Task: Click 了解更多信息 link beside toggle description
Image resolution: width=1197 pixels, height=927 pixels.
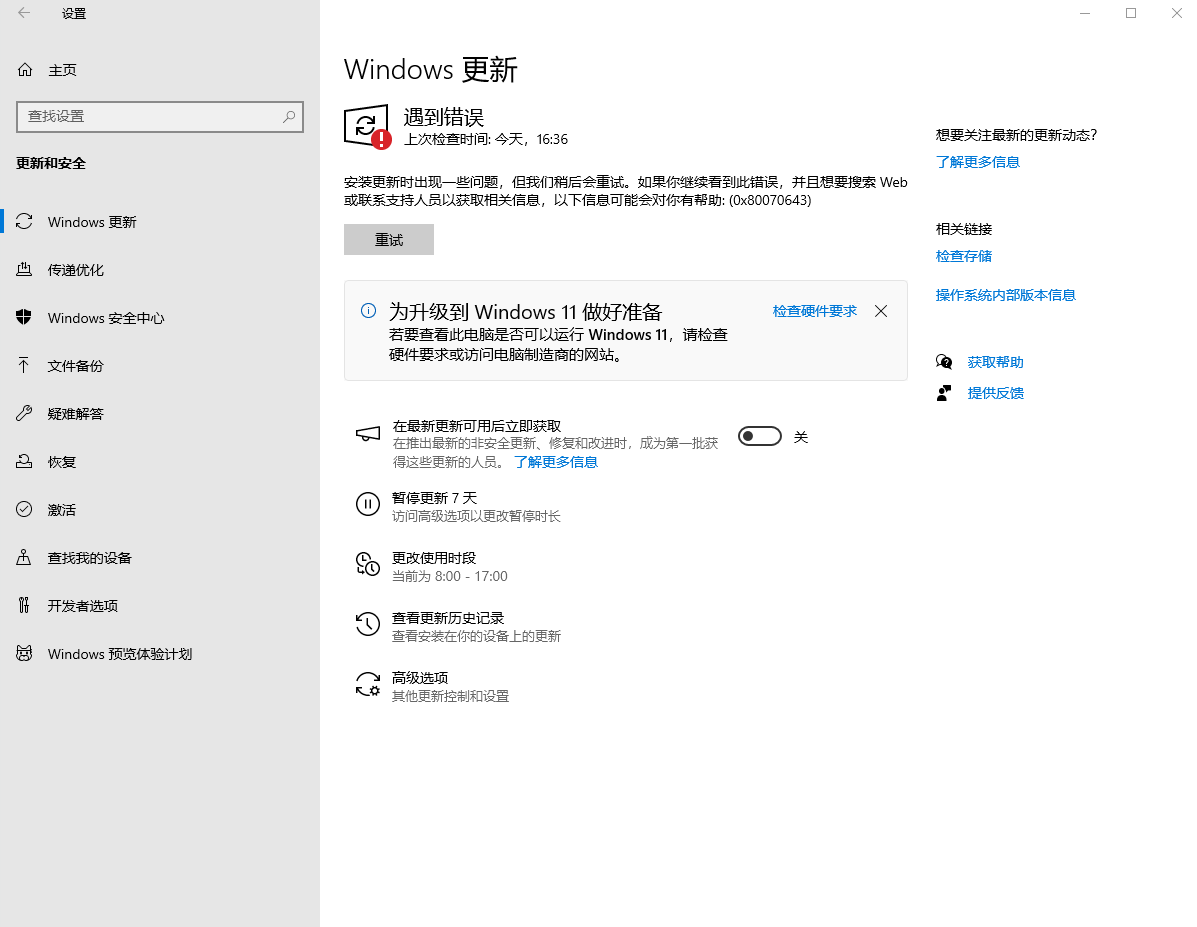Action: (556, 462)
